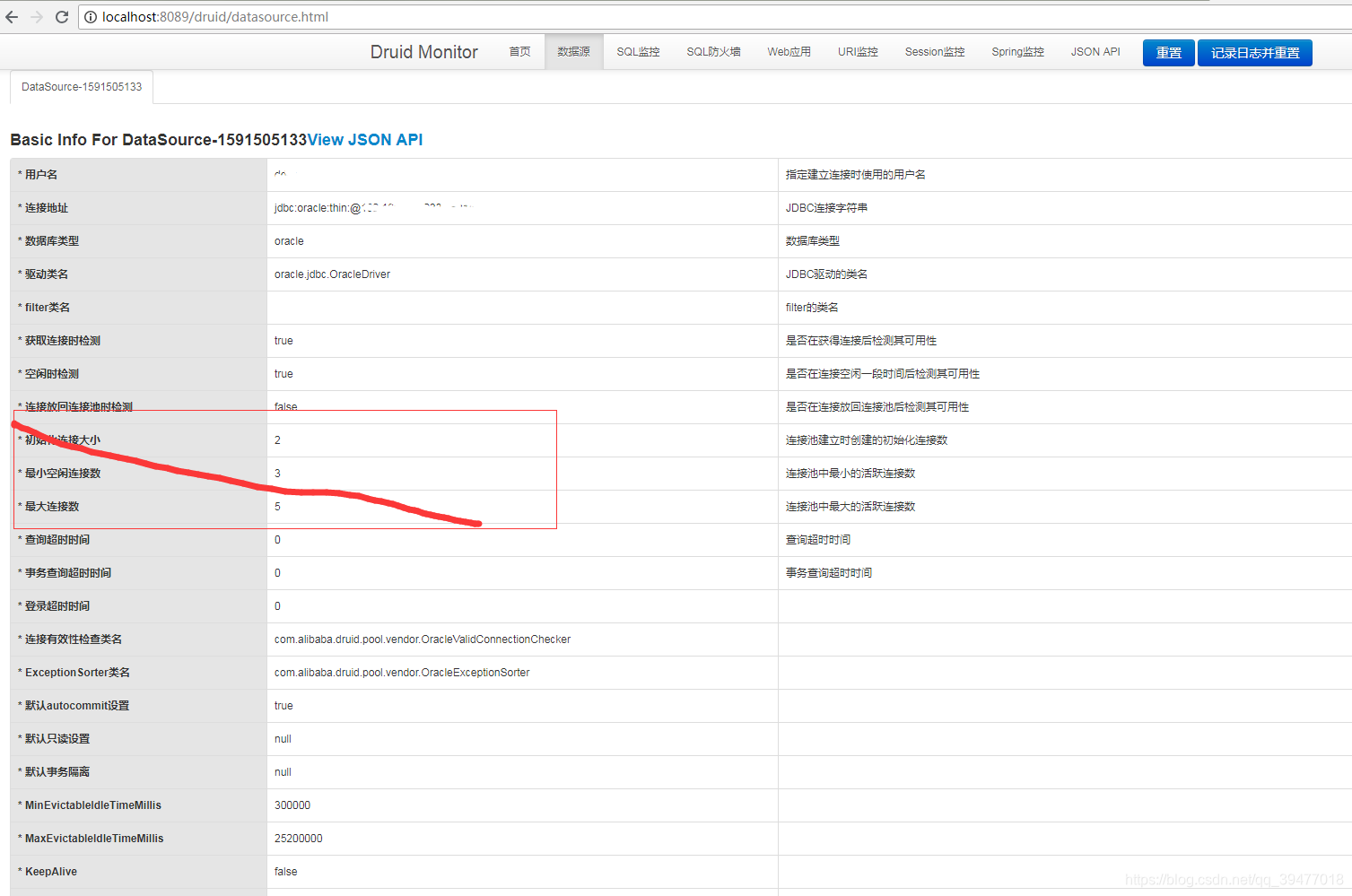Click the OracleValidConnectionChecker class value

click(423, 639)
